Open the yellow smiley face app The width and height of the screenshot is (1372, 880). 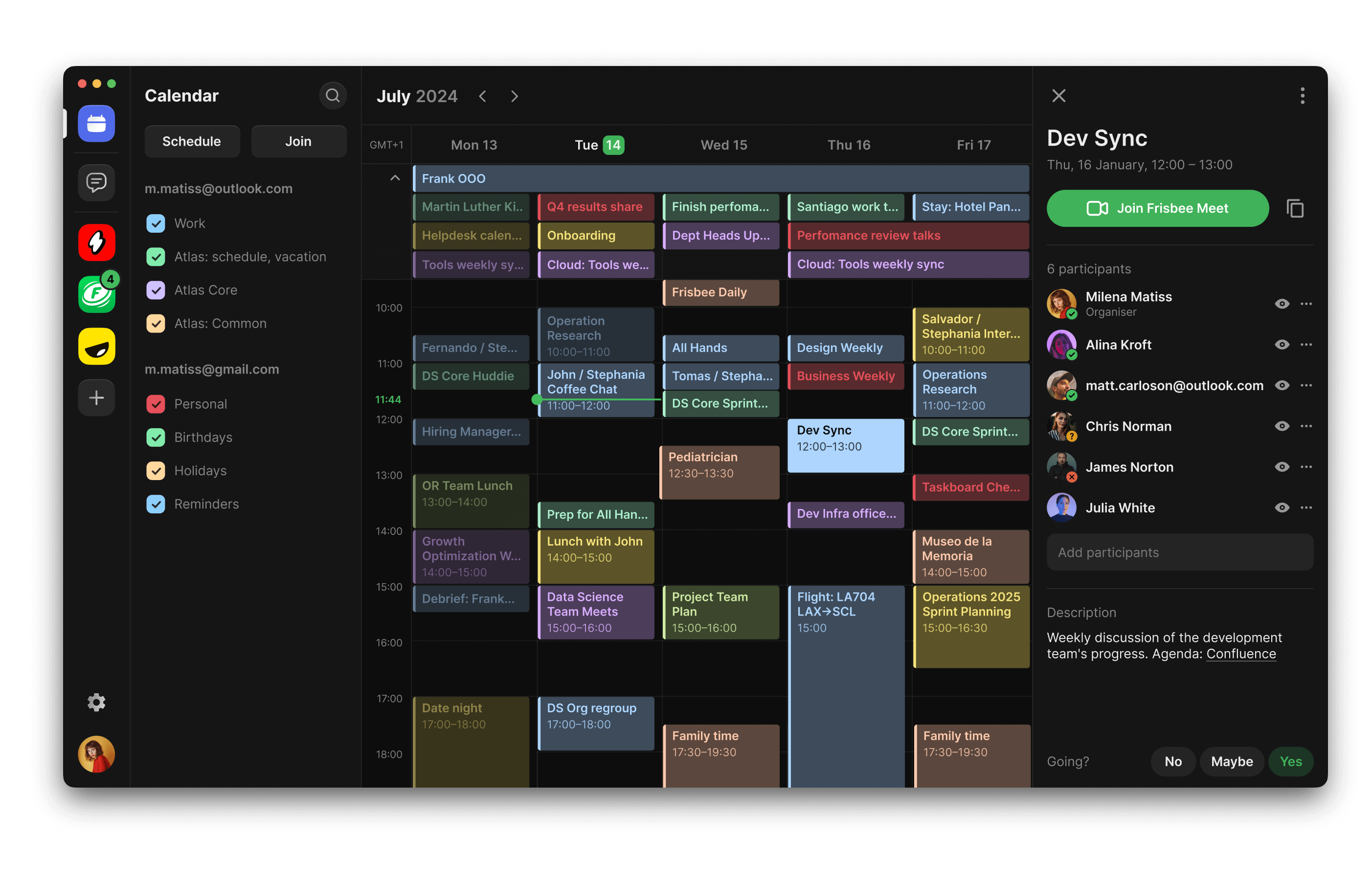pos(96,346)
